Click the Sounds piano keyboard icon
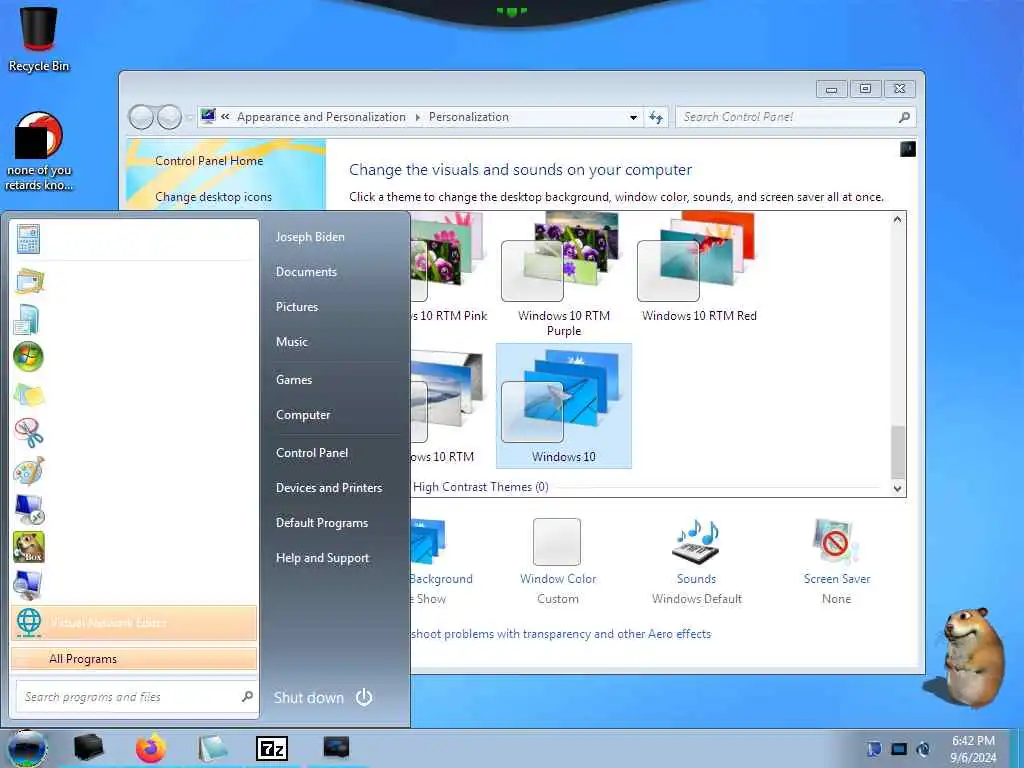The width and height of the screenshot is (1024, 768). tap(696, 541)
